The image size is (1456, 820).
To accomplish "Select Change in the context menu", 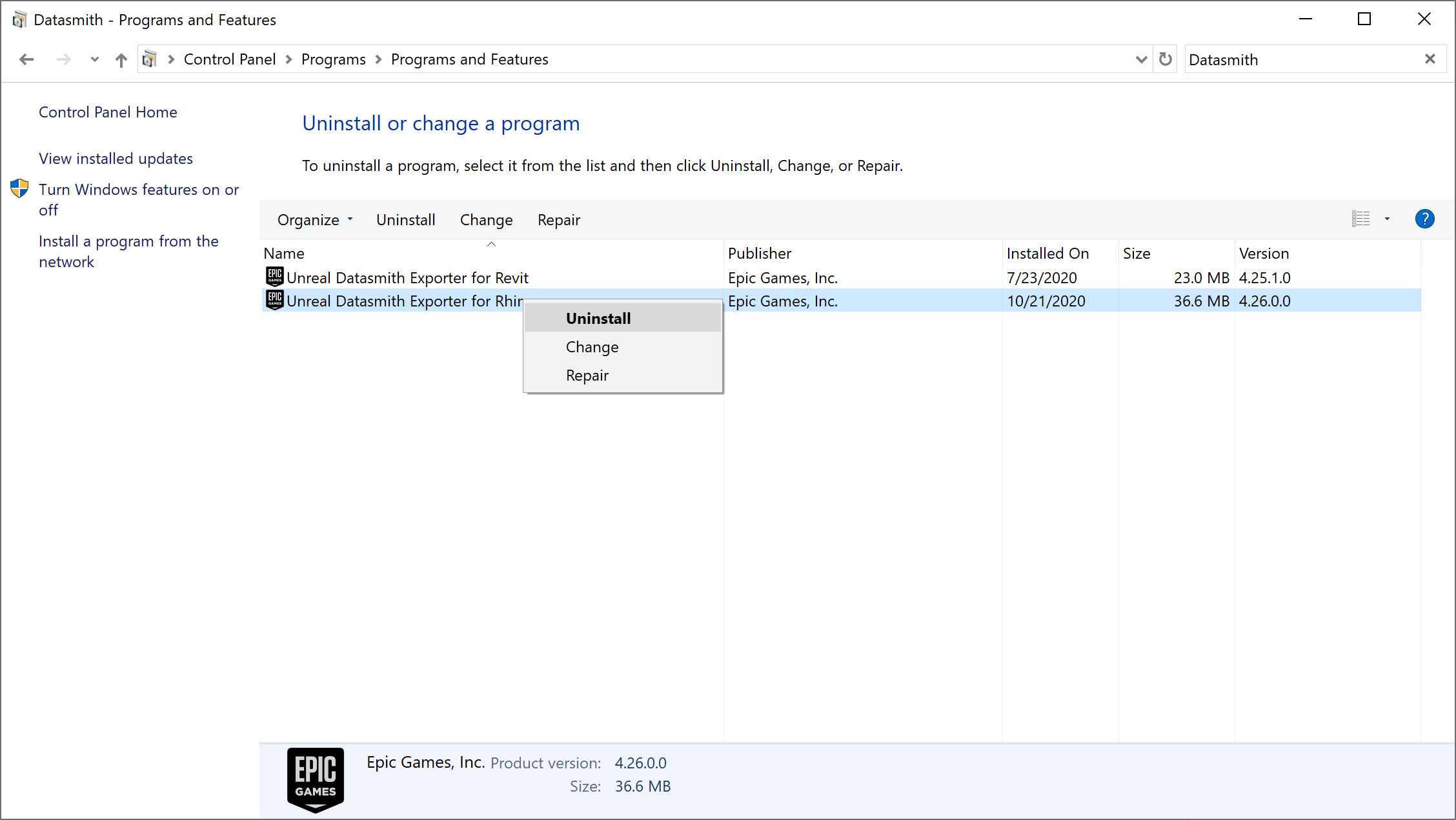I will point(592,347).
